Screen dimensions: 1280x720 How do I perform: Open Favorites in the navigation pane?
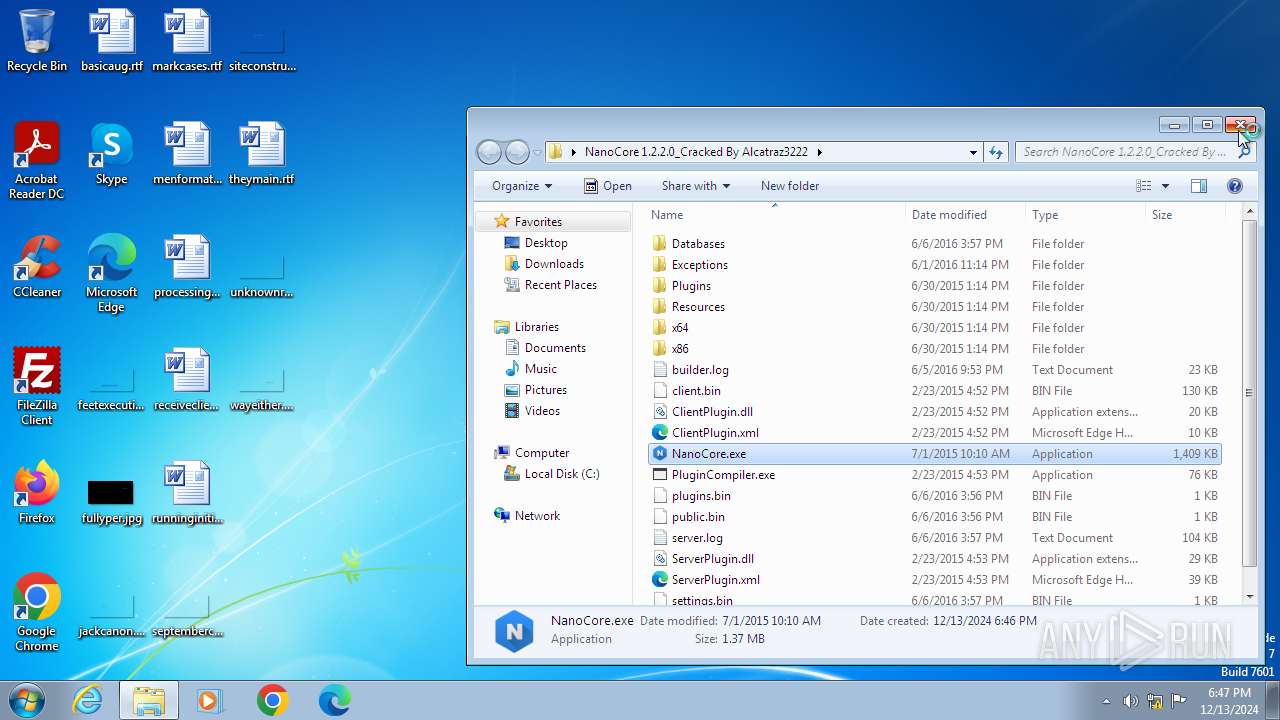click(538, 222)
